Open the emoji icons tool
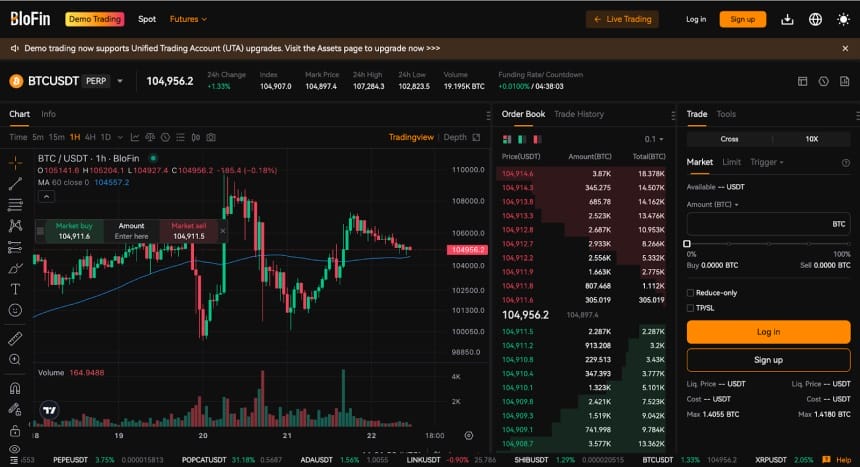Viewport: 860px width, 467px height. [x=15, y=311]
